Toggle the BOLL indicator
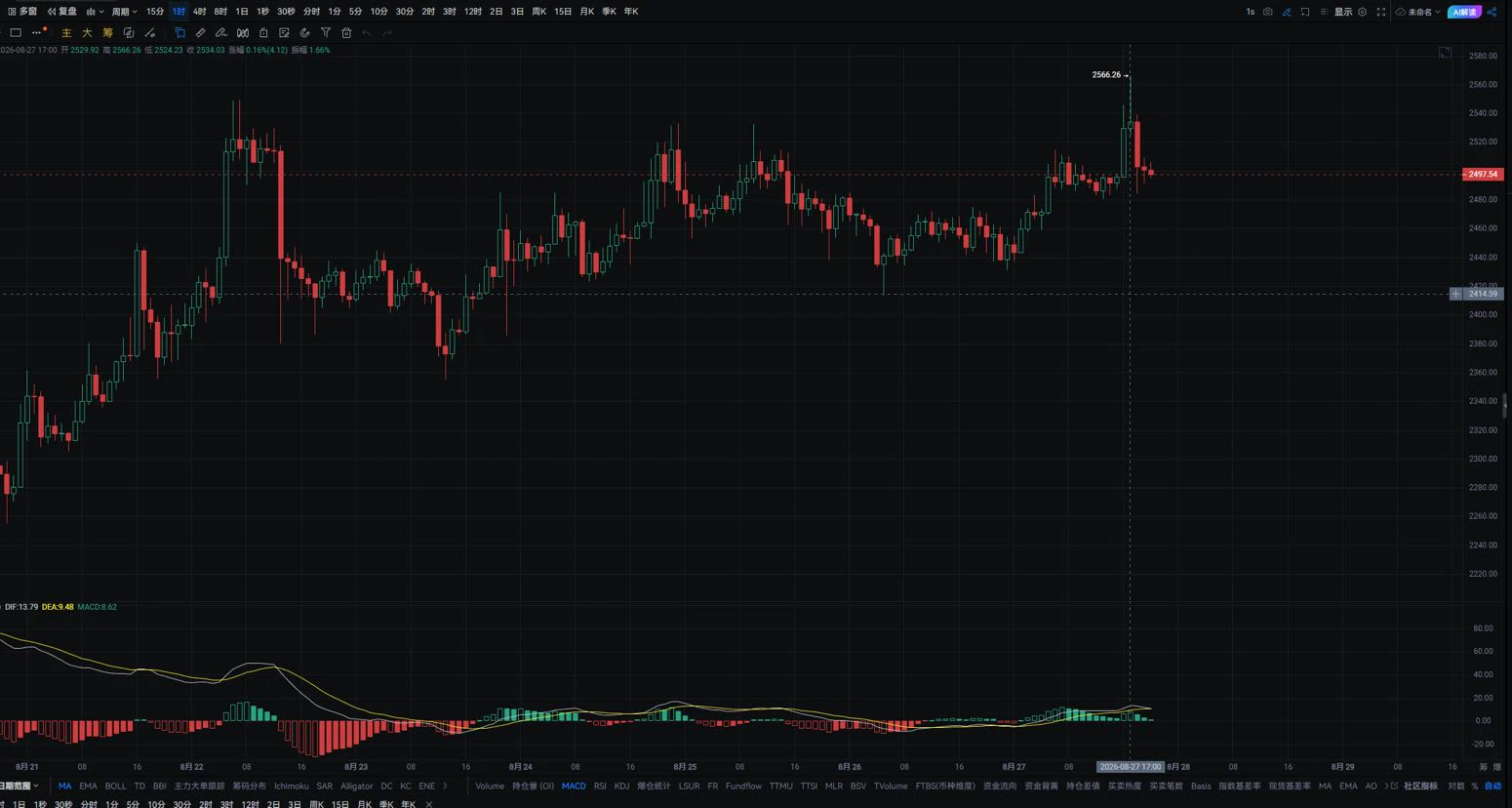This screenshot has width=1512, height=808. 115,786
